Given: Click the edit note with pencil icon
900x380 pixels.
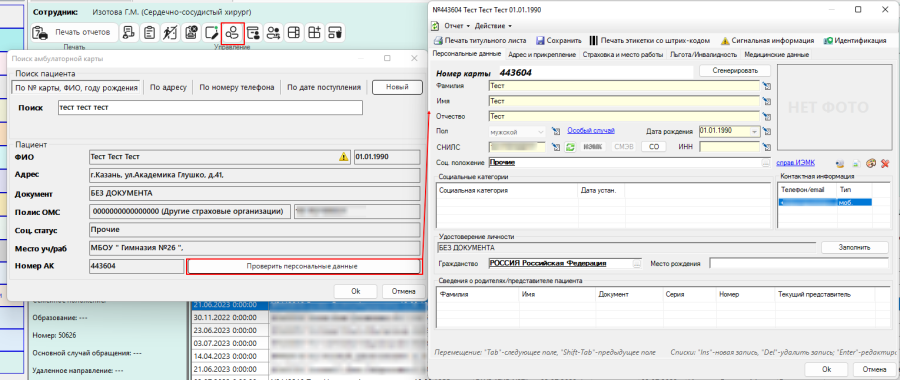Looking at the screenshot, I should pos(212,33).
